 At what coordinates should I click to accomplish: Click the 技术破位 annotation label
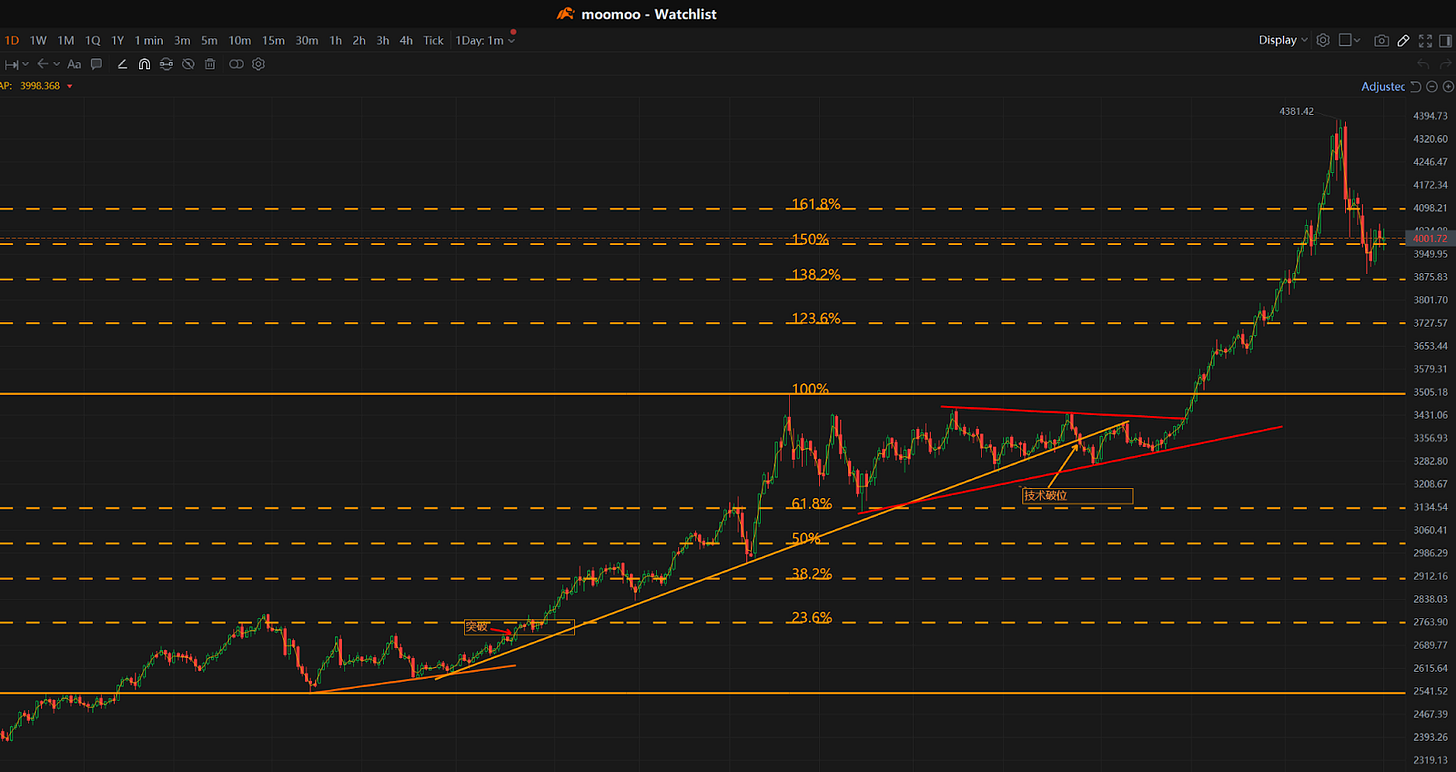[1078, 495]
